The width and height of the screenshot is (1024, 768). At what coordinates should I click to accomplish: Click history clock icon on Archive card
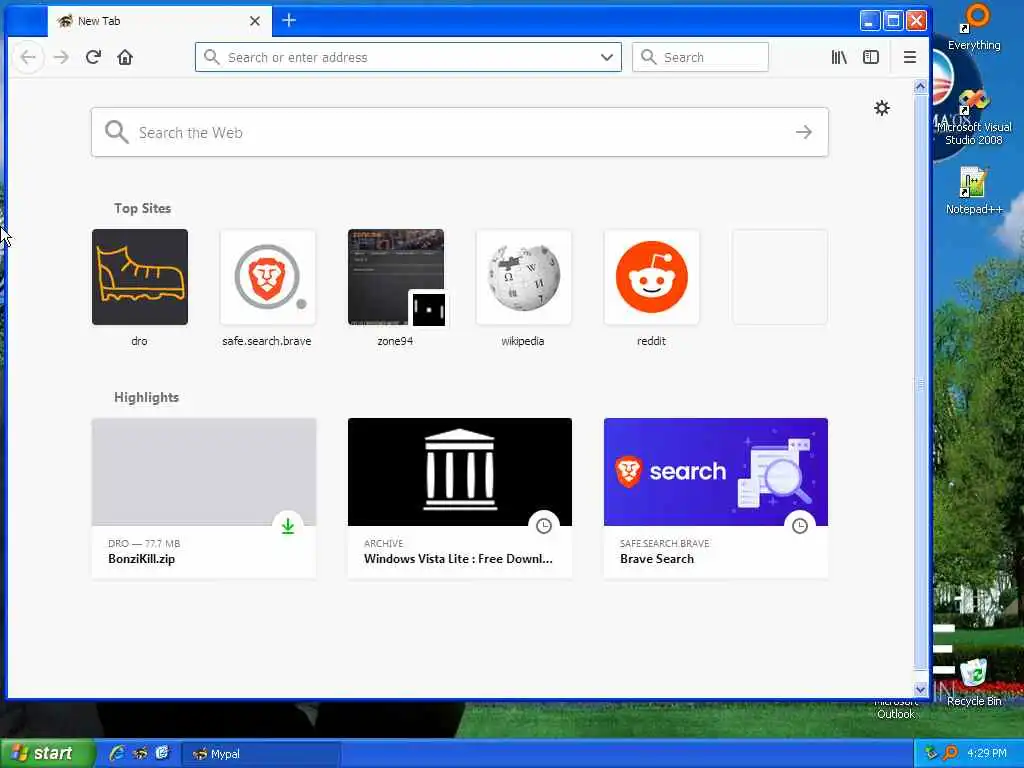544,526
